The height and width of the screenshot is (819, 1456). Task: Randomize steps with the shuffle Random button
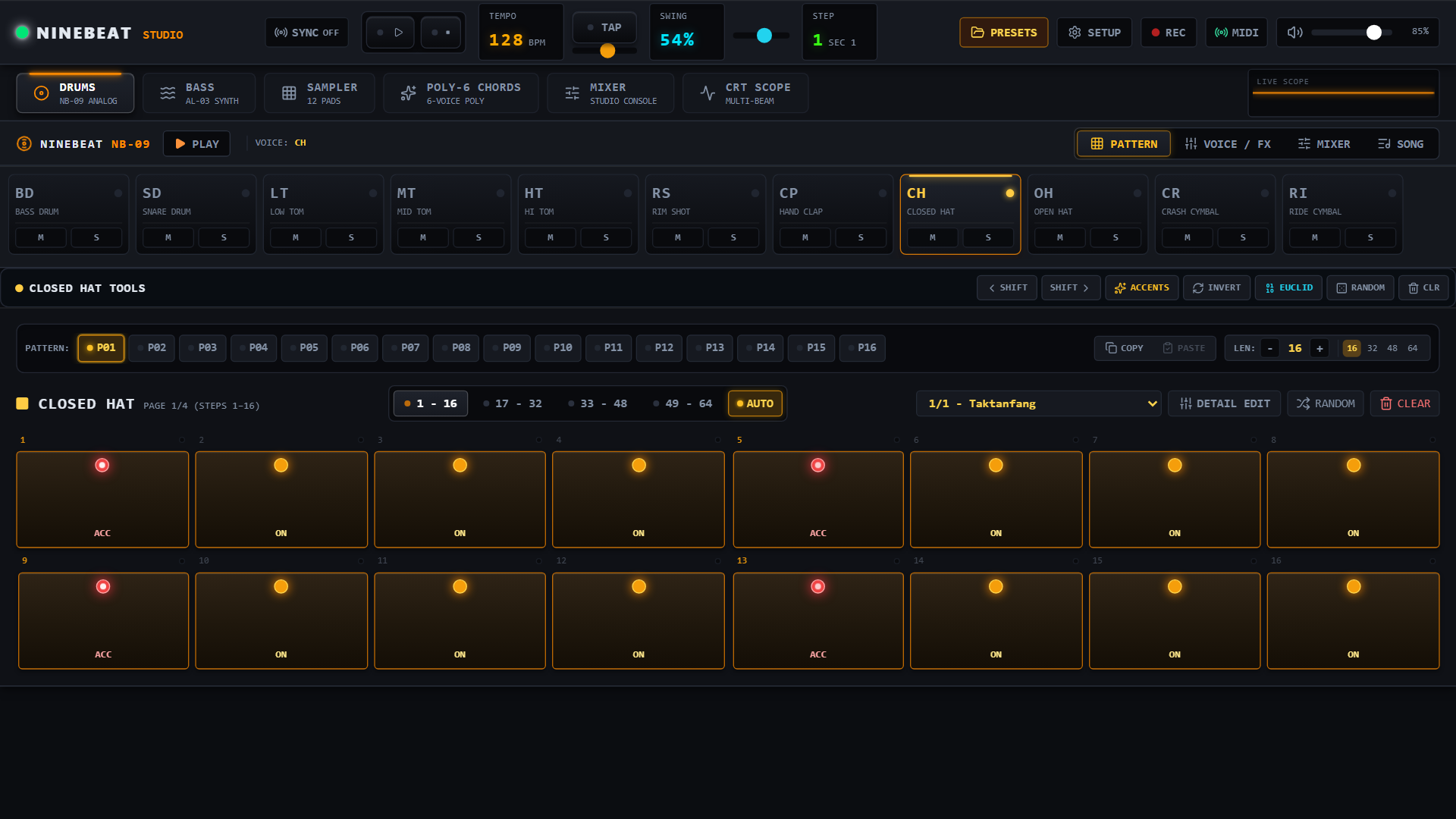pos(1326,404)
